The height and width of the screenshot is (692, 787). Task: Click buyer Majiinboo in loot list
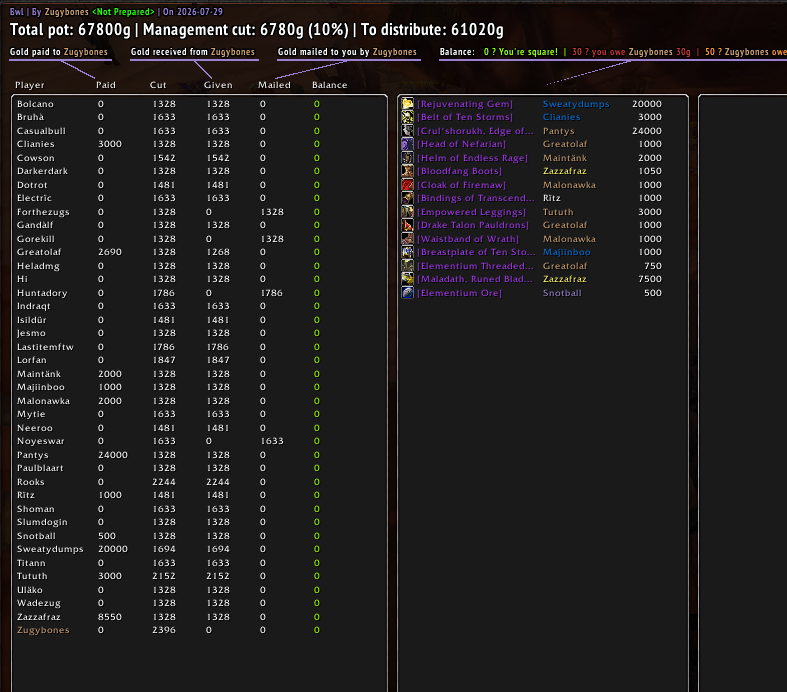click(566, 252)
